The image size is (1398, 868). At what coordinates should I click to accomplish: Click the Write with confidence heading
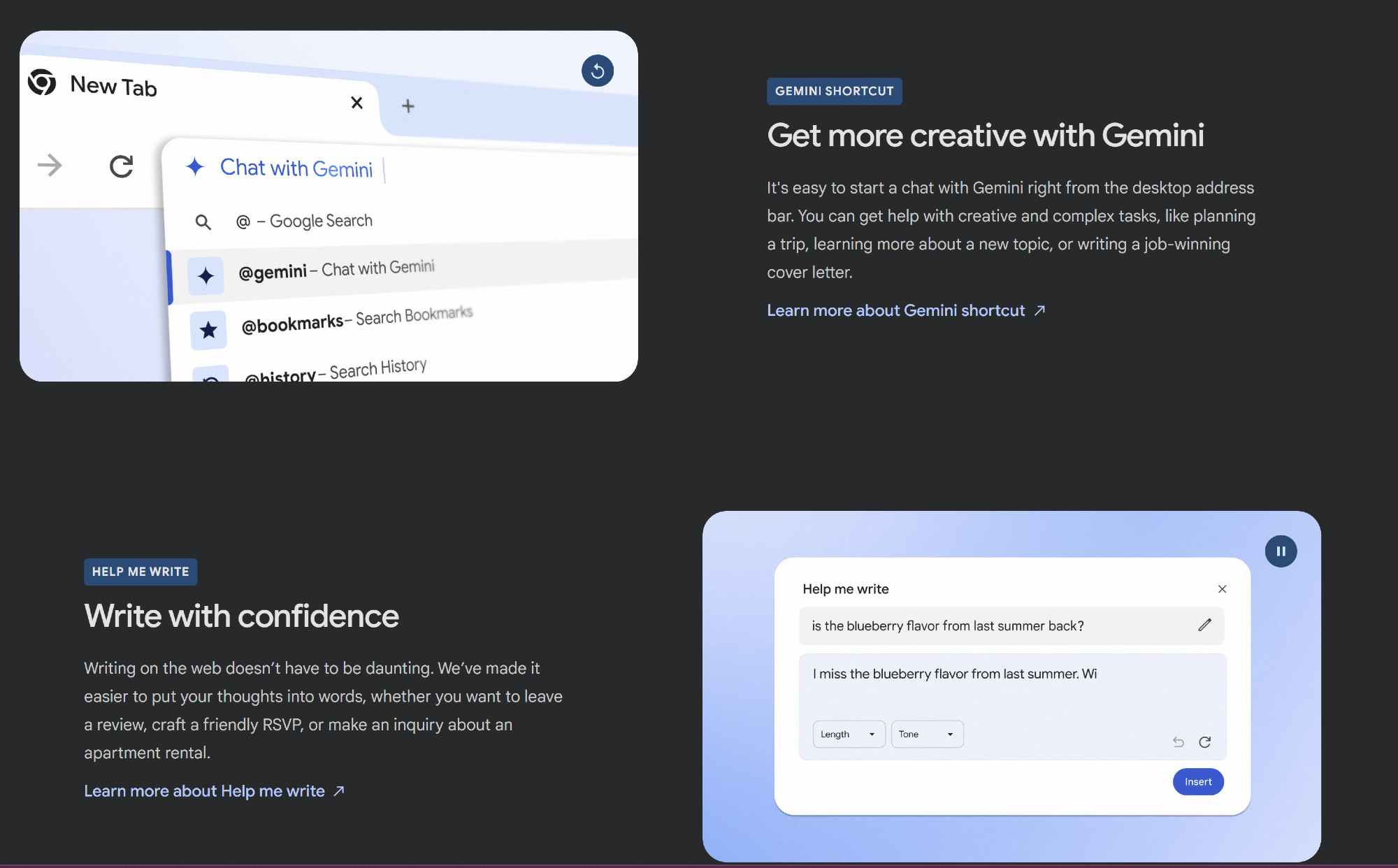pos(241,616)
